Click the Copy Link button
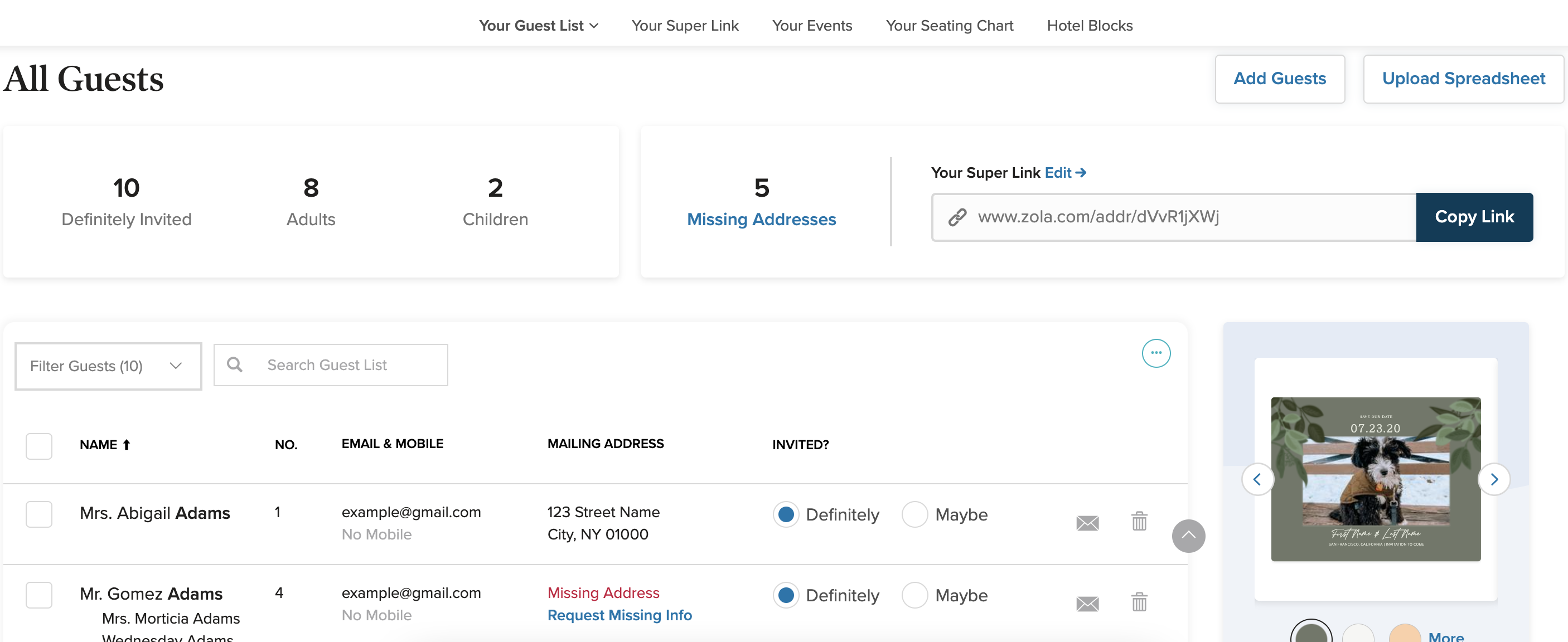Screen dimensions: 1568x642 tap(1474, 217)
